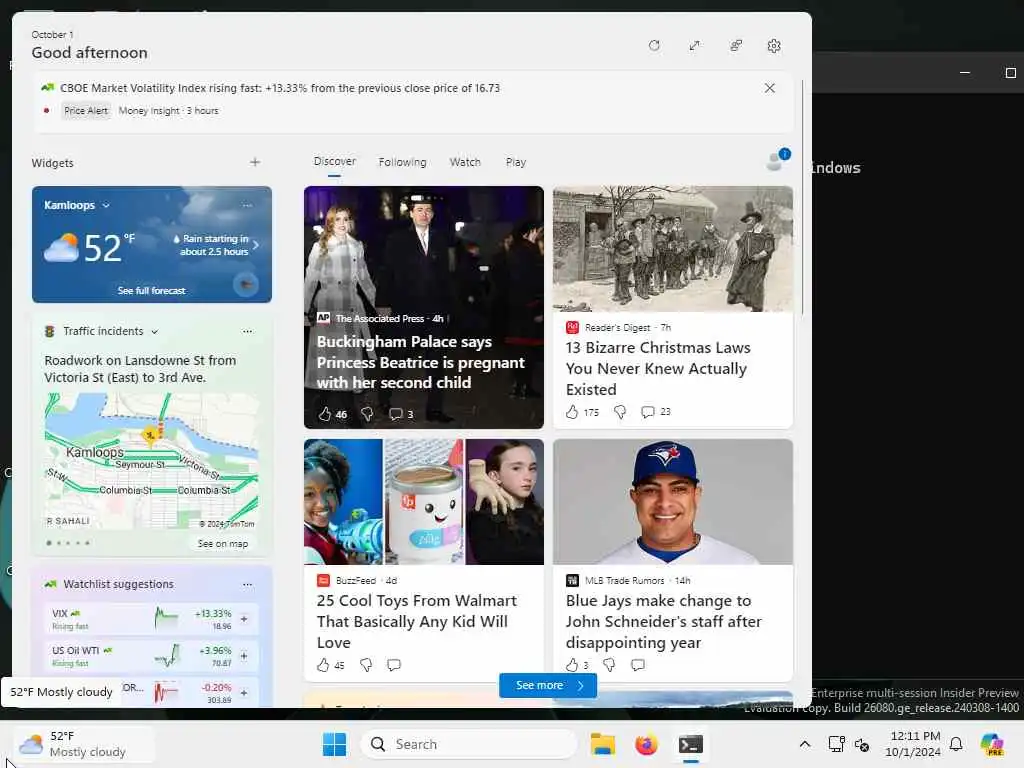This screenshot has width=1024, height=768.
Task: Open the 12:11 PM clock and calendar
Action: (913, 744)
